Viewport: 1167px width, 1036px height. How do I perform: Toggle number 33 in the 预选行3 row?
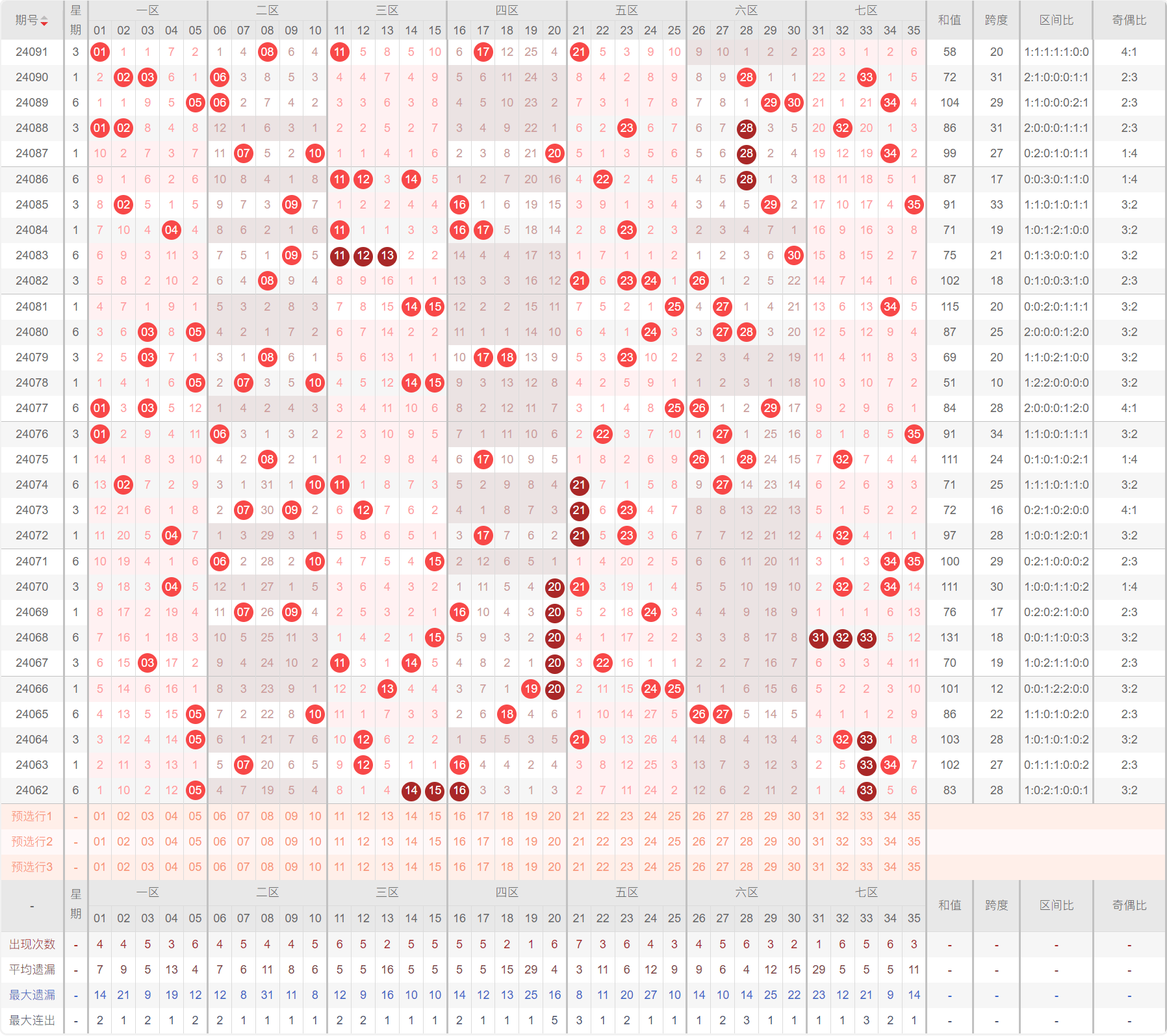pos(866,867)
